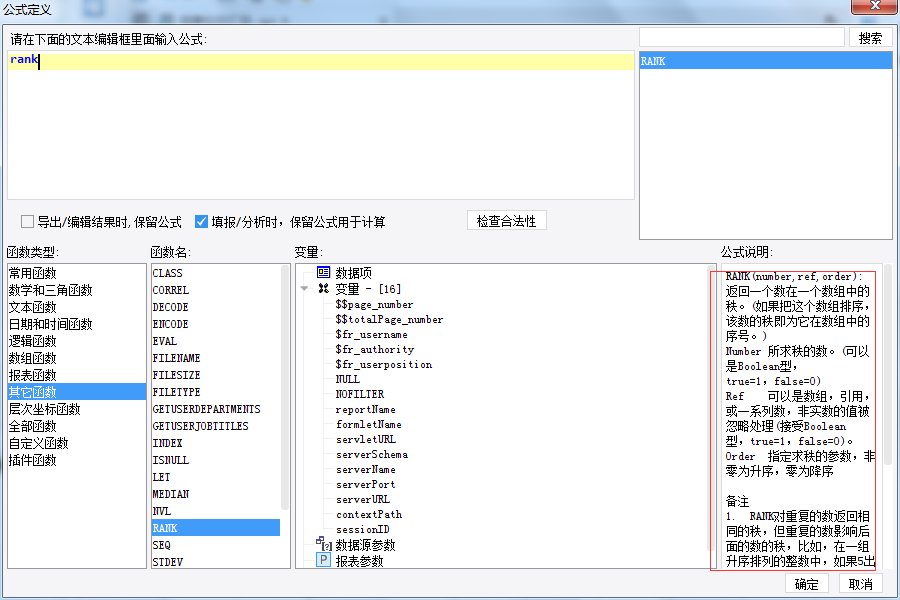Choose the GETUSERDEPARTMENTS function

216,409
